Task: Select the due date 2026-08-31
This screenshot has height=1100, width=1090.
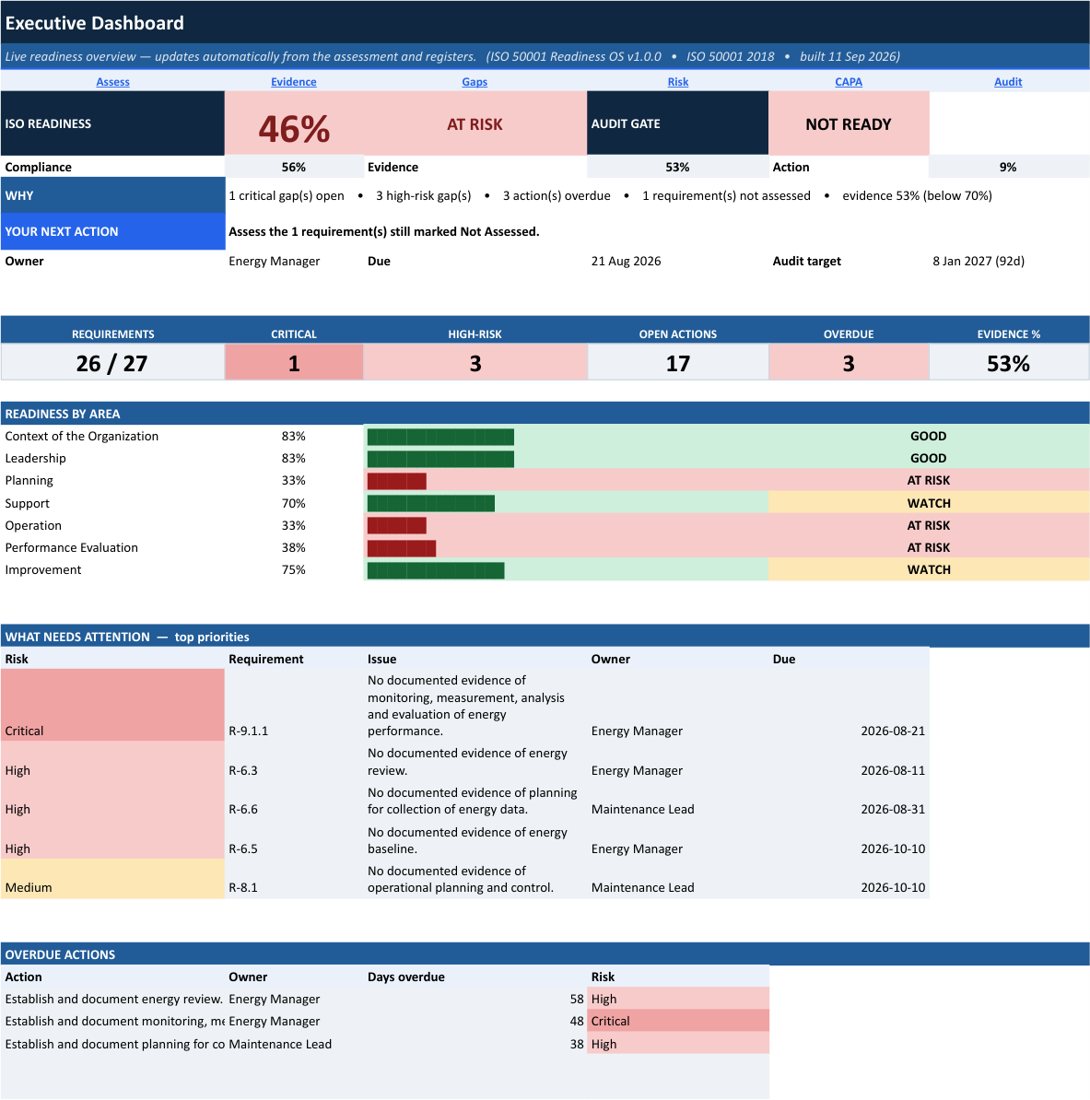Action: (x=893, y=809)
